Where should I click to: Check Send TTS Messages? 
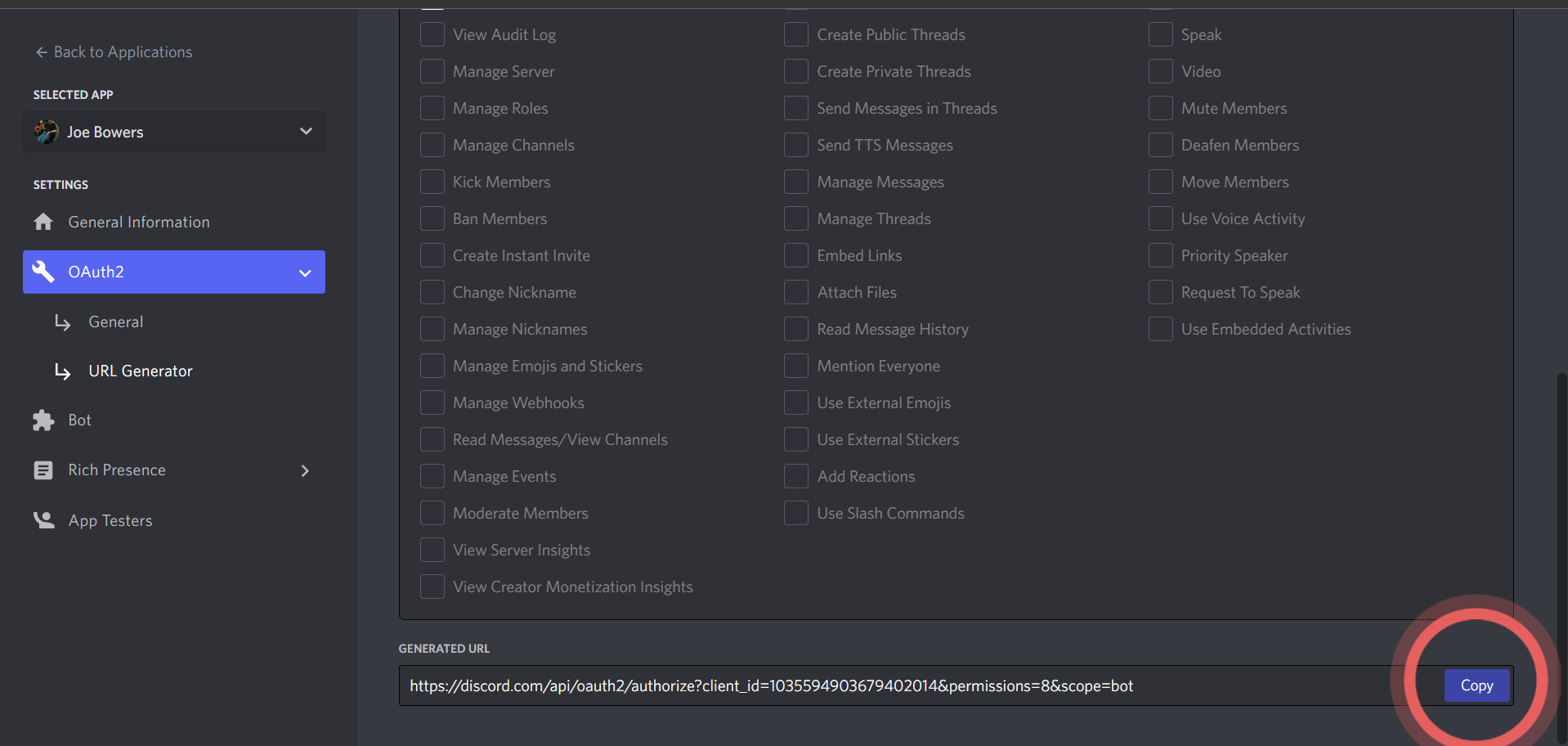pos(796,145)
